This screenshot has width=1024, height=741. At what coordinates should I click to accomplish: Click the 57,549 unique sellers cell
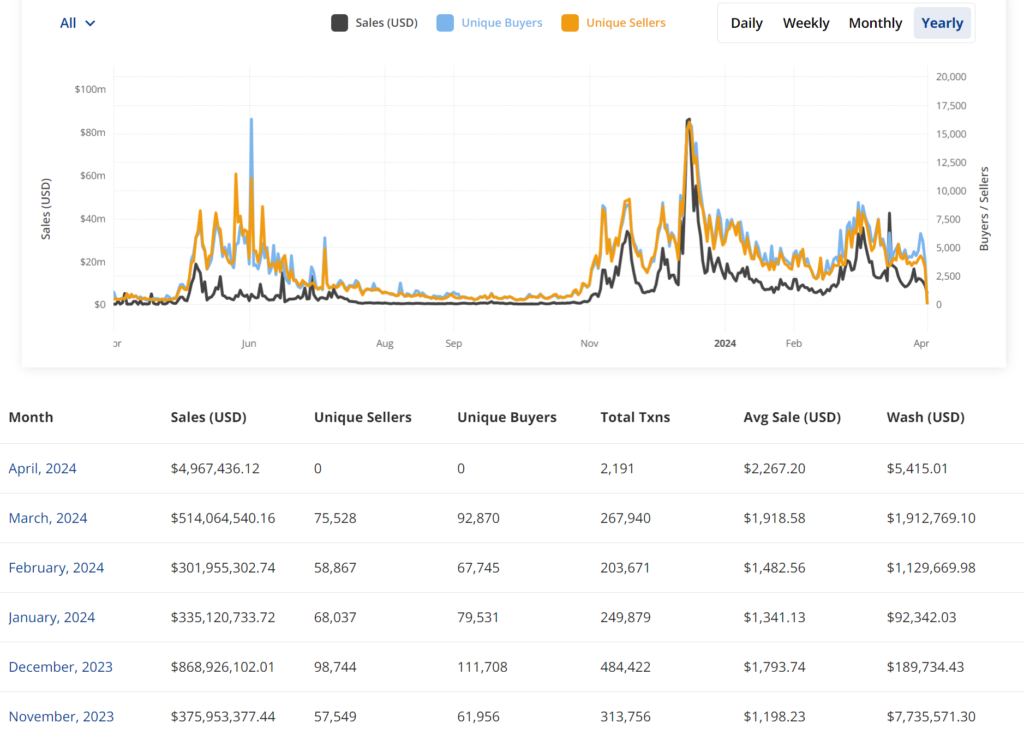(335, 716)
